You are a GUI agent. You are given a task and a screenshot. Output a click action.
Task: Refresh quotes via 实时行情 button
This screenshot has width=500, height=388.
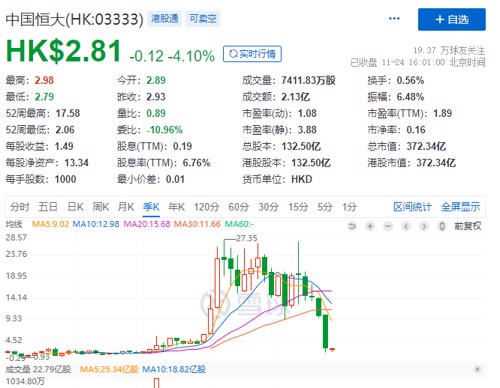[x=252, y=54]
